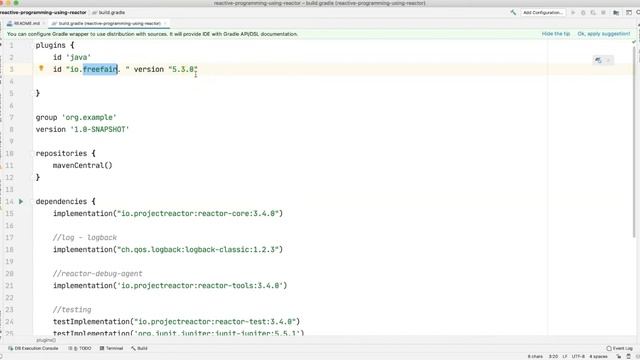This screenshot has width=640, height=360.
Task: Click the plugins{} breadcrumb below the editor
Action: 46,340
